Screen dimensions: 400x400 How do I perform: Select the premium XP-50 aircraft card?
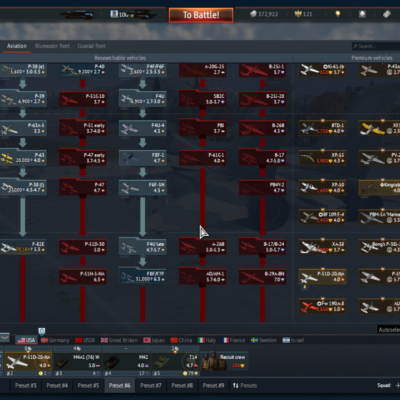[x=322, y=187]
